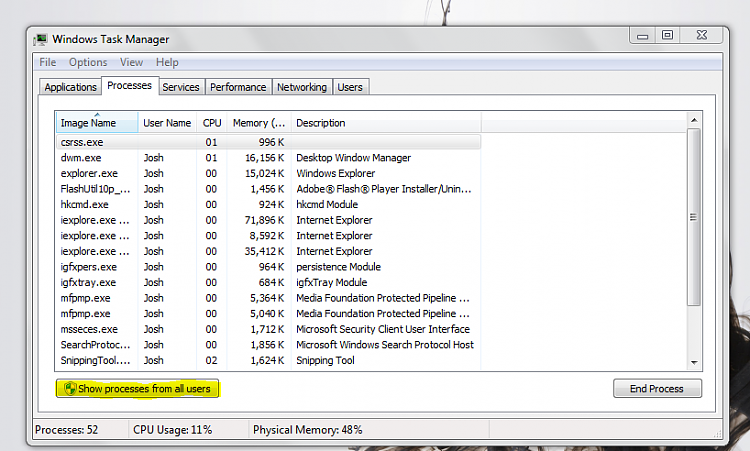Select the Processes tab
750x451 pixels.
129,86
